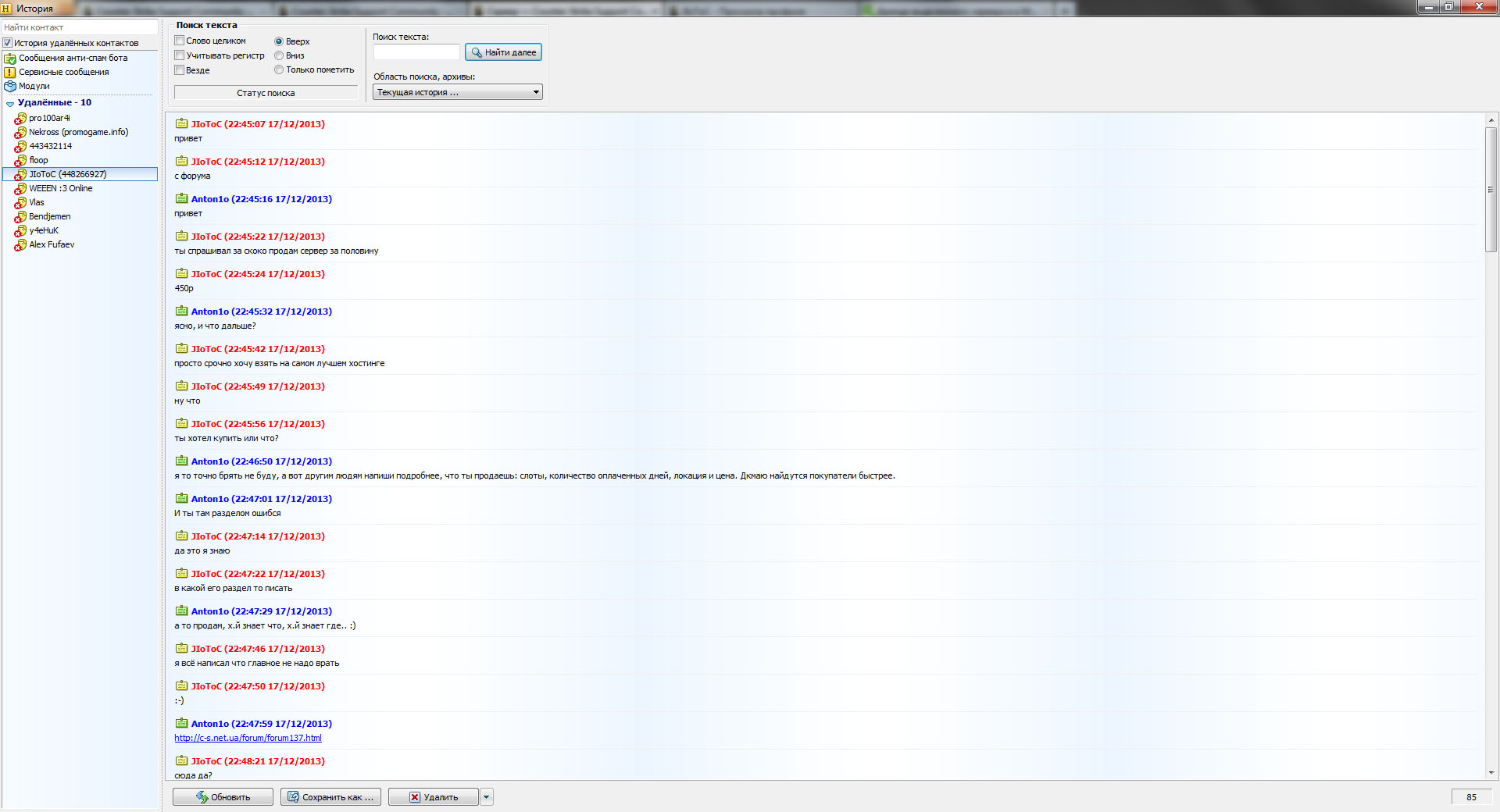This screenshot has width=1500, height=812.
Task: Toggle История удалённых контактов checkbox
Action: pos(8,43)
